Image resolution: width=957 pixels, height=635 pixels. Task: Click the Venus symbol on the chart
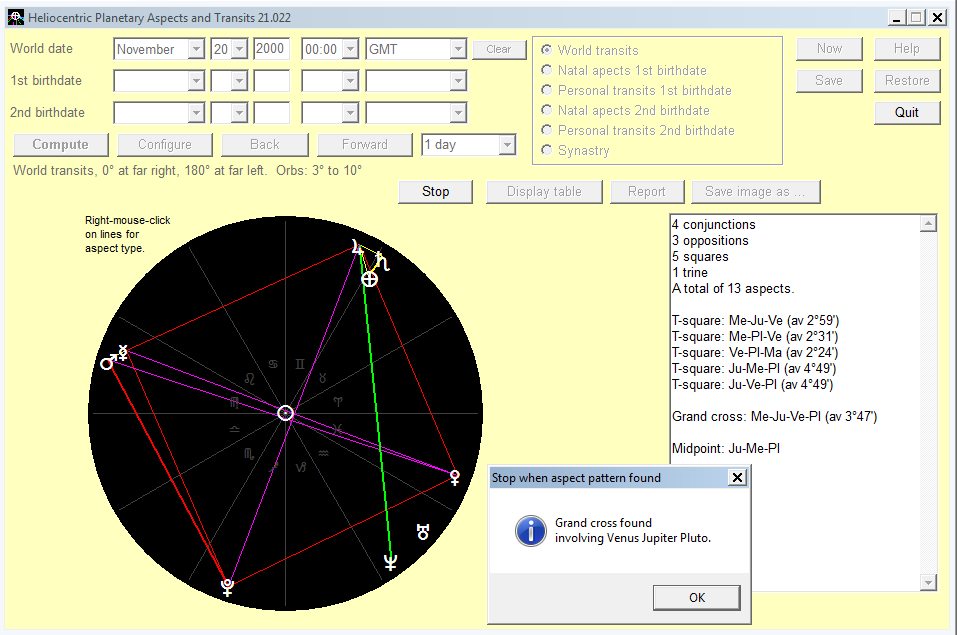[455, 477]
